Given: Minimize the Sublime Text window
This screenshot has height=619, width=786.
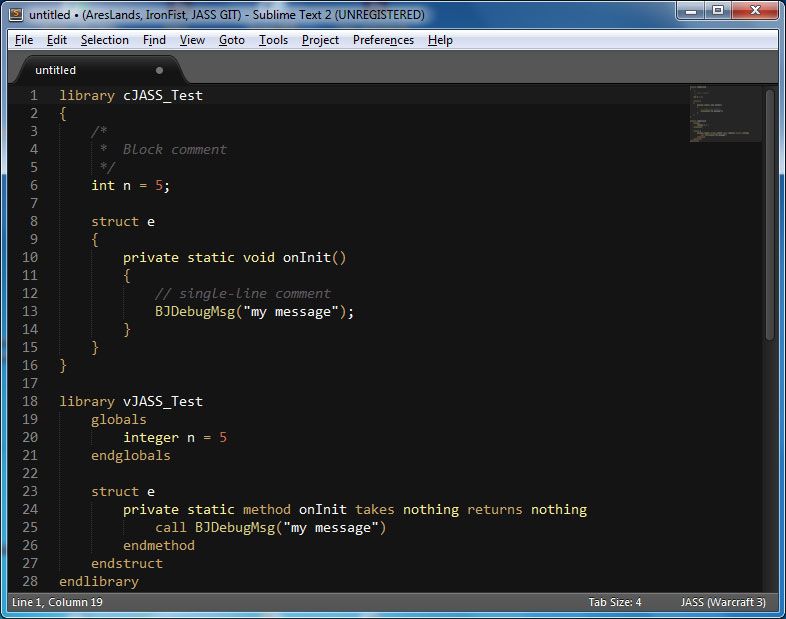Looking at the screenshot, I should 691,11.
